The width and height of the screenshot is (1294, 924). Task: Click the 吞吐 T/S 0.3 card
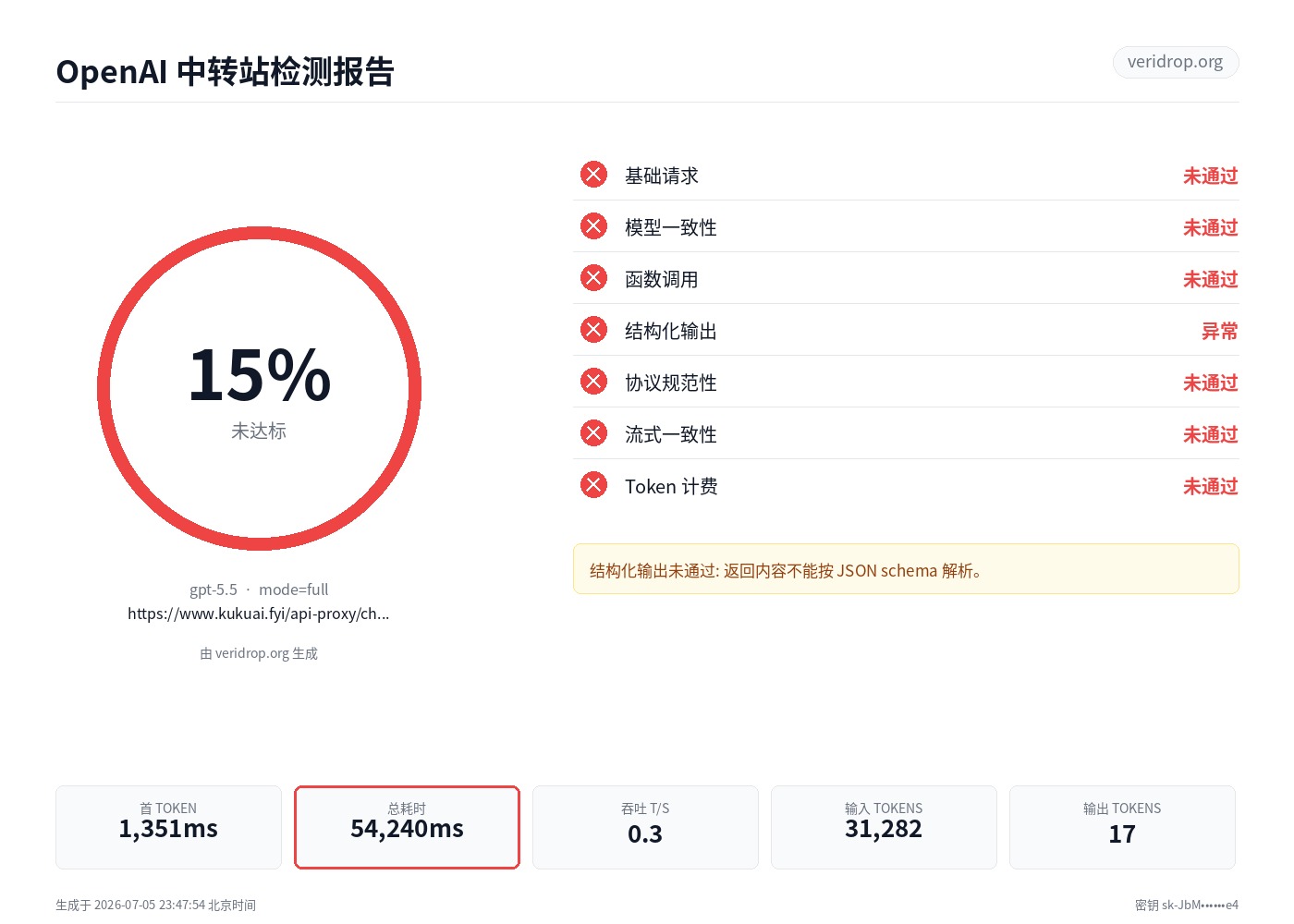click(x=645, y=827)
